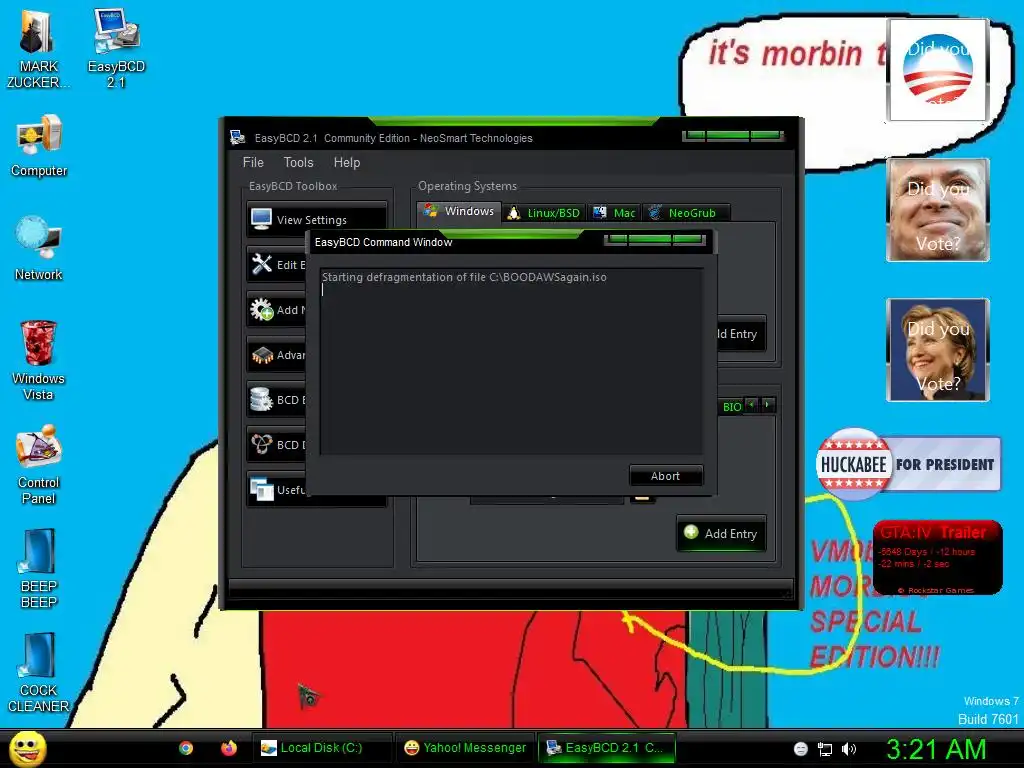Click the tab scroll right arrow

tap(768, 405)
